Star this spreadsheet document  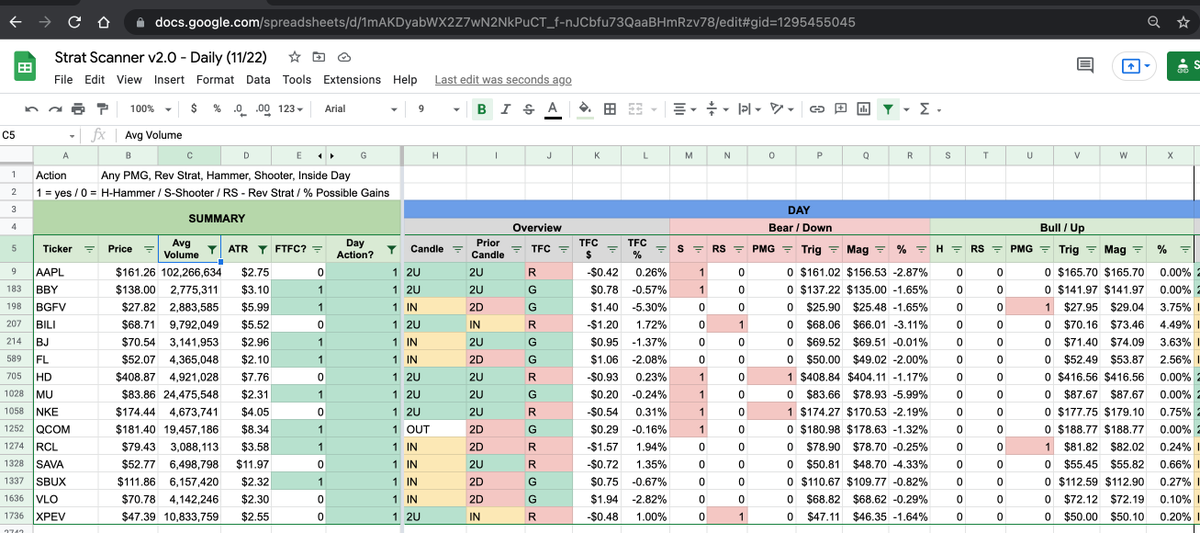294,58
